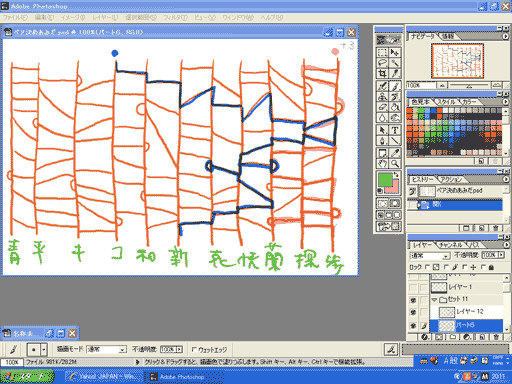Open the status bar info arrow

137,362
